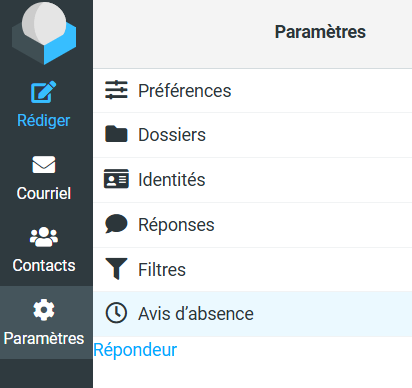Click the Roundcube logo
Viewport: 412px width, 388px height.
[44, 33]
